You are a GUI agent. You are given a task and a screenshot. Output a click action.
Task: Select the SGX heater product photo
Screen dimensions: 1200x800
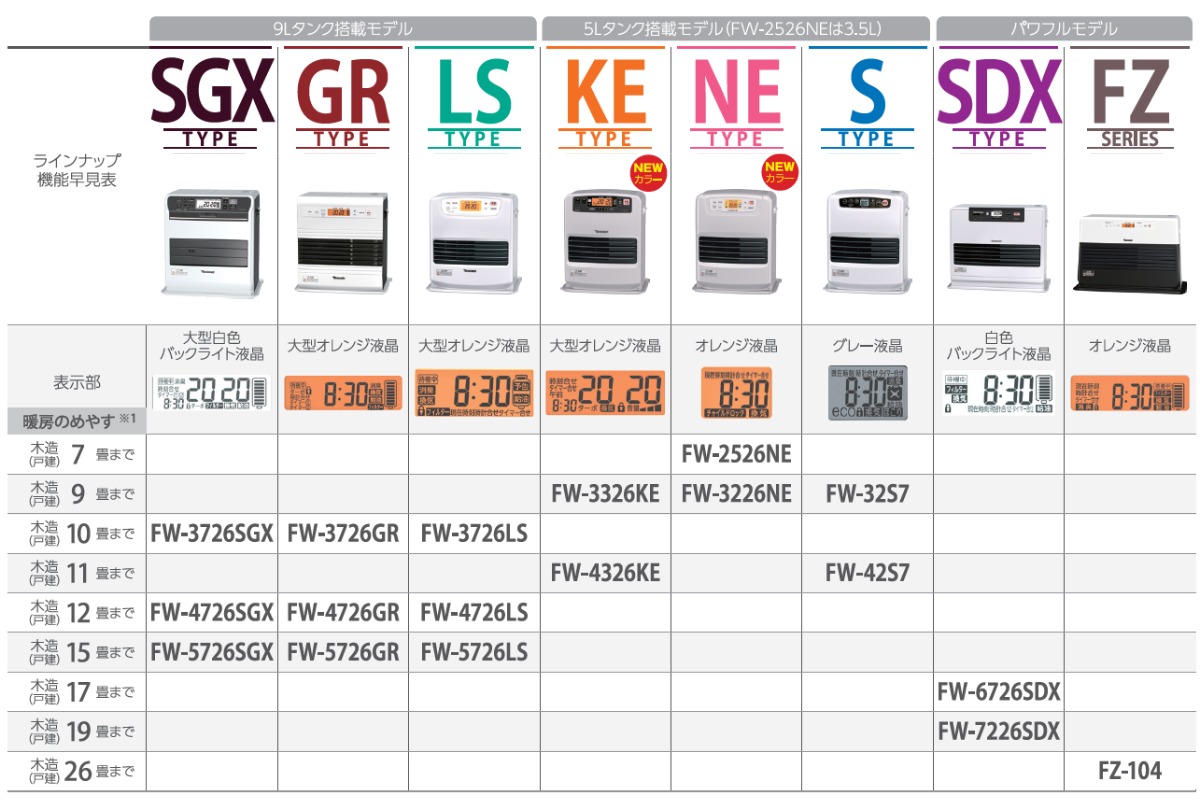(x=211, y=243)
